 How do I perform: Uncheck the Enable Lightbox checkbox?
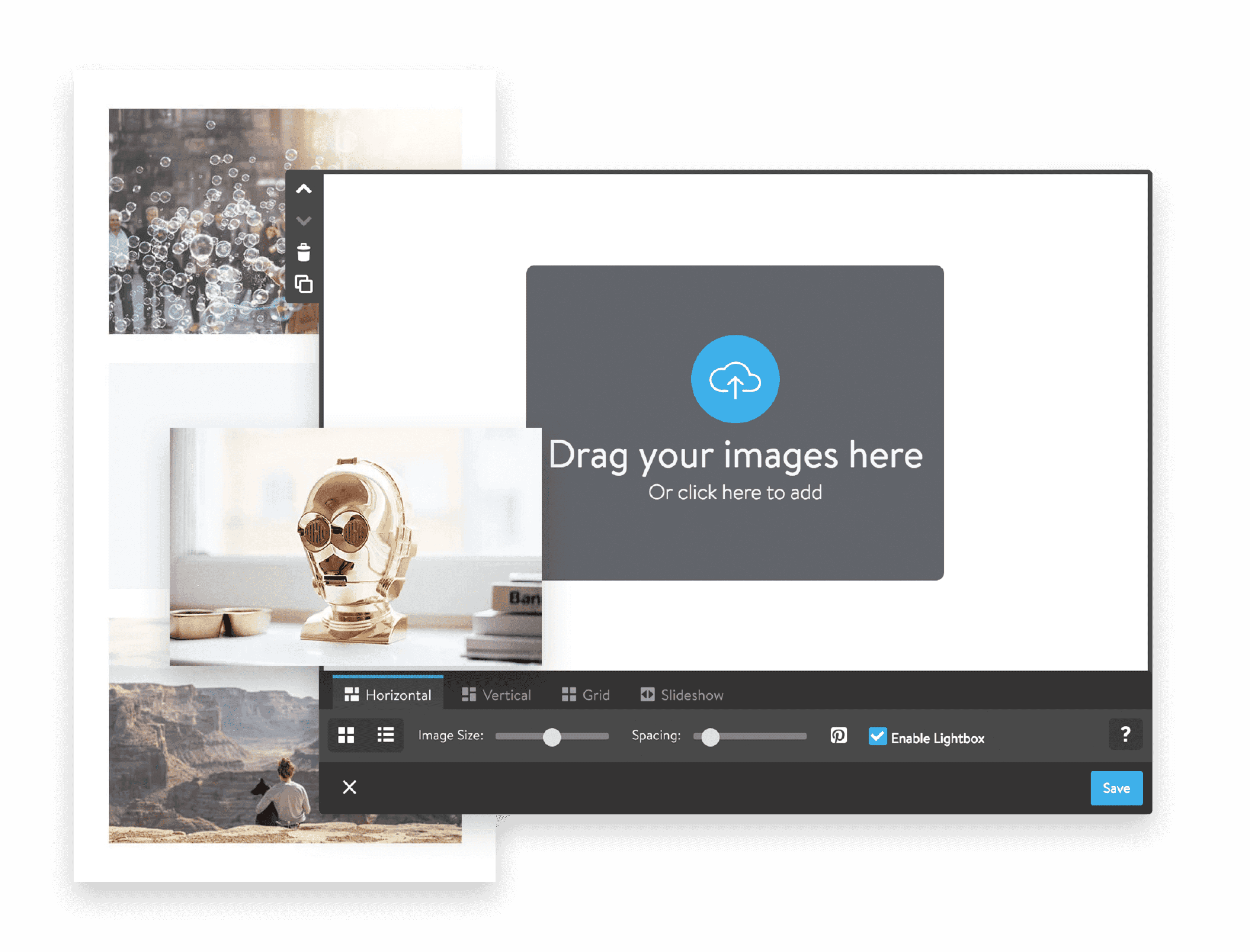tap(878, 737)
